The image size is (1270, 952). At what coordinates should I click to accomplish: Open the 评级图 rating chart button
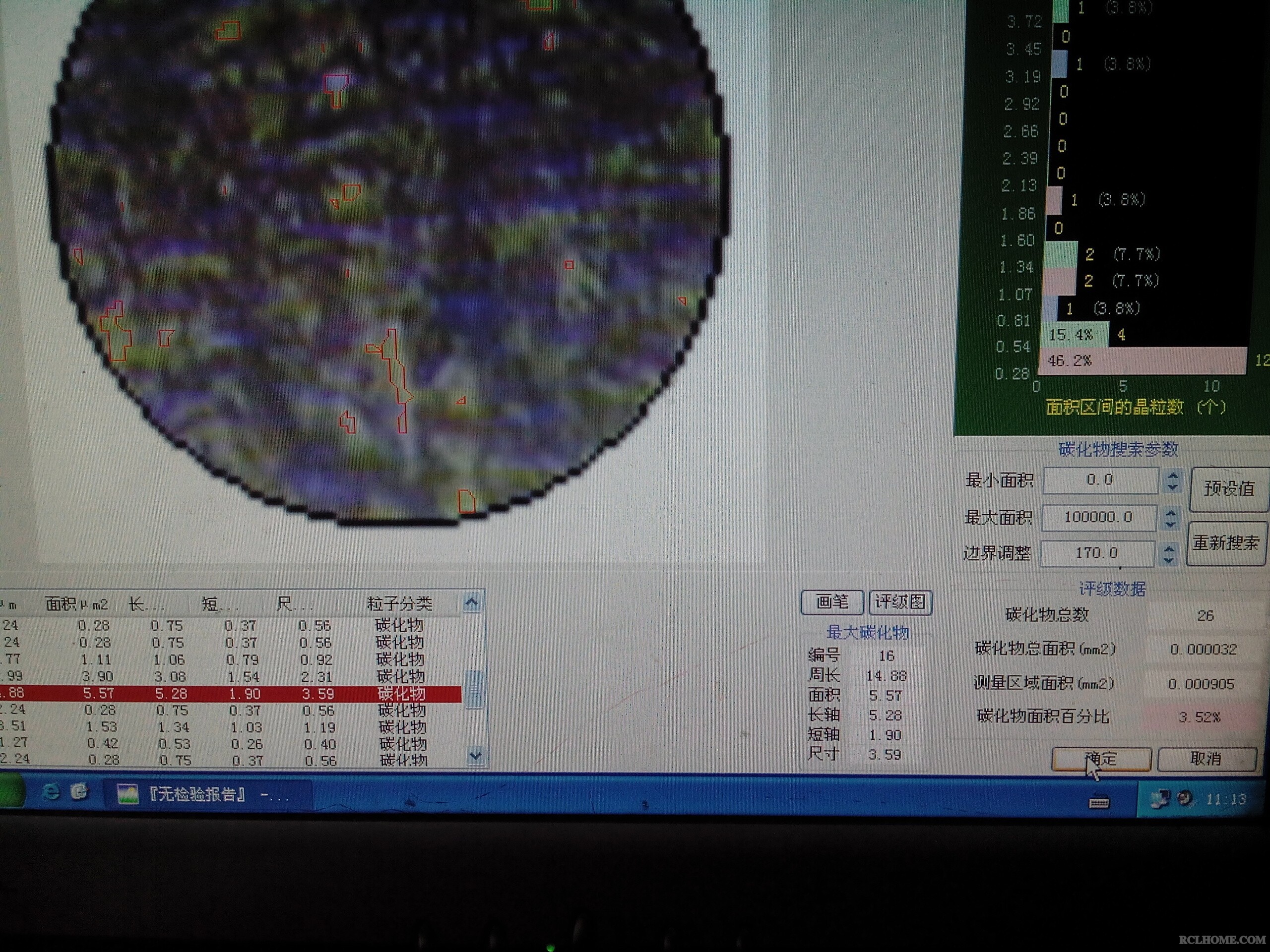coord(900,602)
